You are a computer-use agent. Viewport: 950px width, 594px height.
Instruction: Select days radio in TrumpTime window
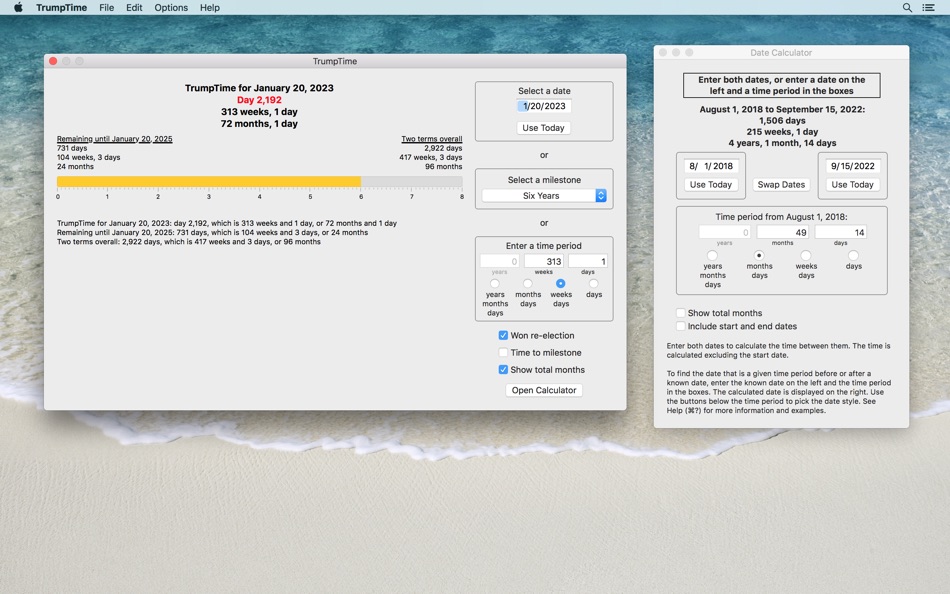pos(594,284)
